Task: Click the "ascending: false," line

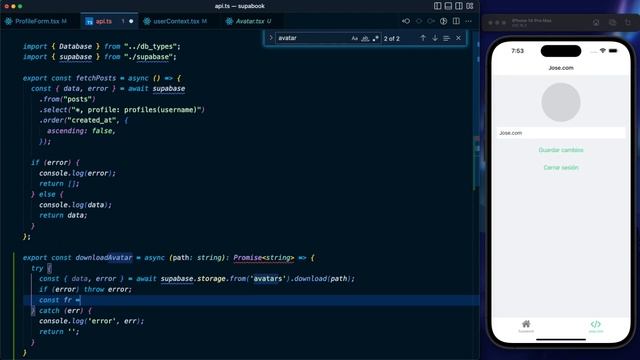Action: click(81, 131)
